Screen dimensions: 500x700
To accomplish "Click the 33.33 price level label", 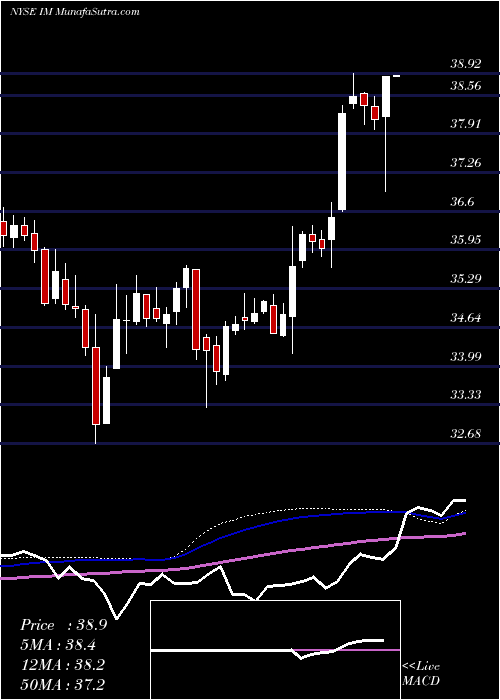I will click(466, 395).
